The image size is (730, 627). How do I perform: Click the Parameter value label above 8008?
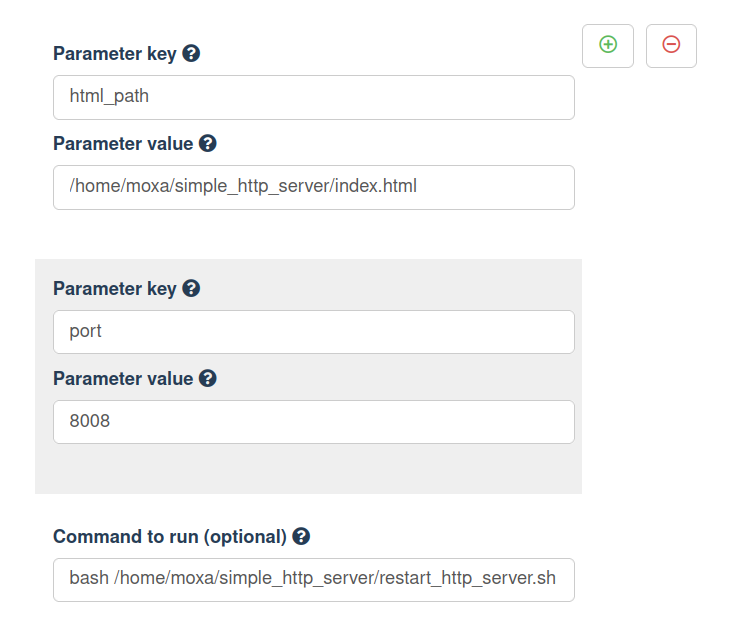[x=122, y=379]
